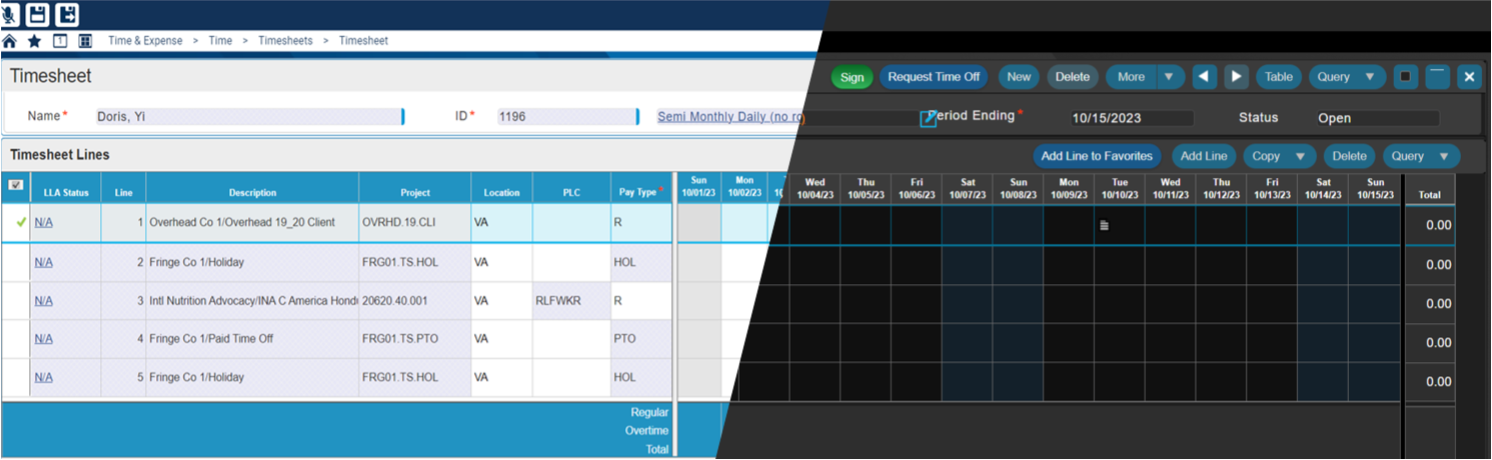Screen dimensions: 1492x460
Task: Click Request Time Off button
Action: tap(934, 77)
